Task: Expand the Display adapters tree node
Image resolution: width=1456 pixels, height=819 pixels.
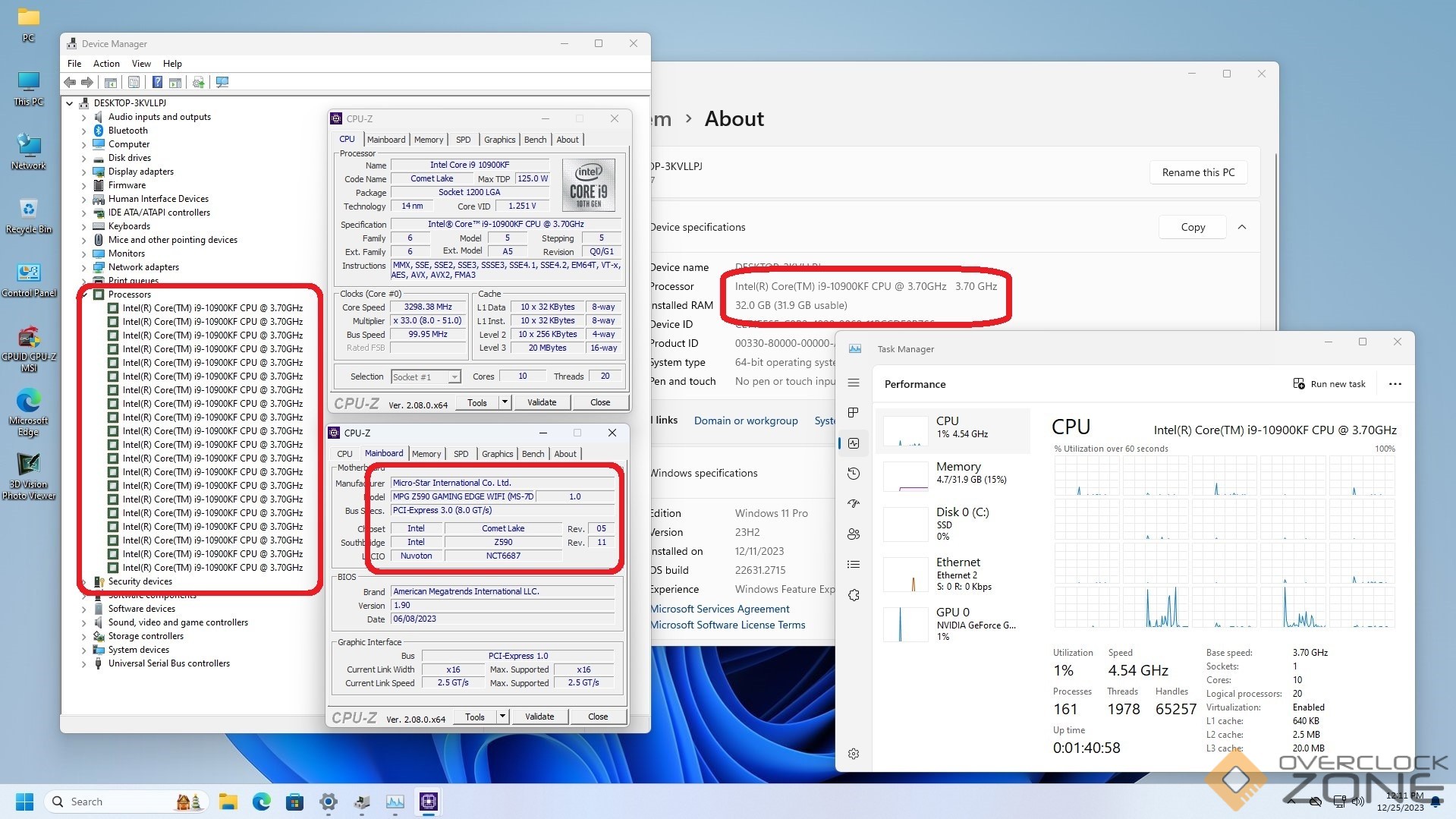Action: (84, 172)
